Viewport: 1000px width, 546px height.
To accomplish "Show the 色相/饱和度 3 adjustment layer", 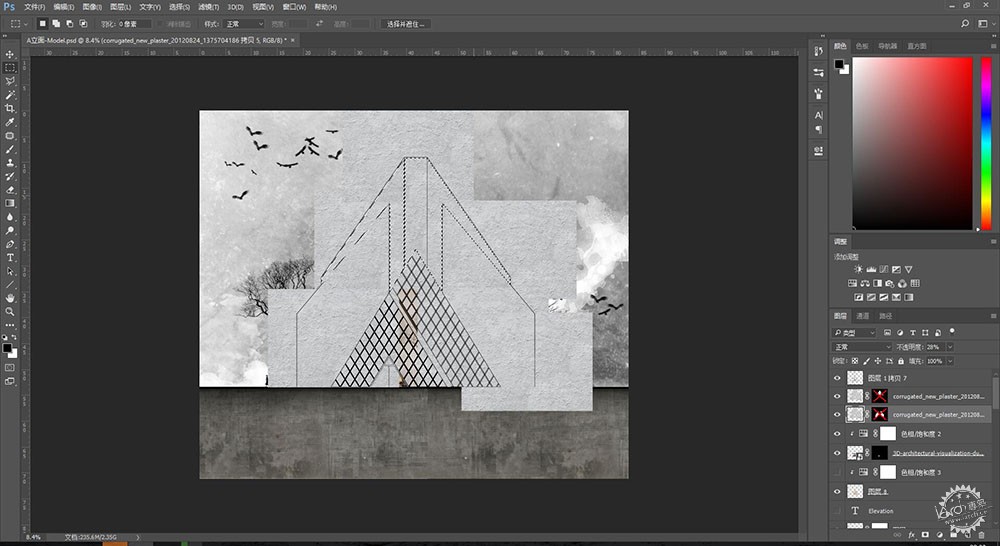I will [837, 473].
